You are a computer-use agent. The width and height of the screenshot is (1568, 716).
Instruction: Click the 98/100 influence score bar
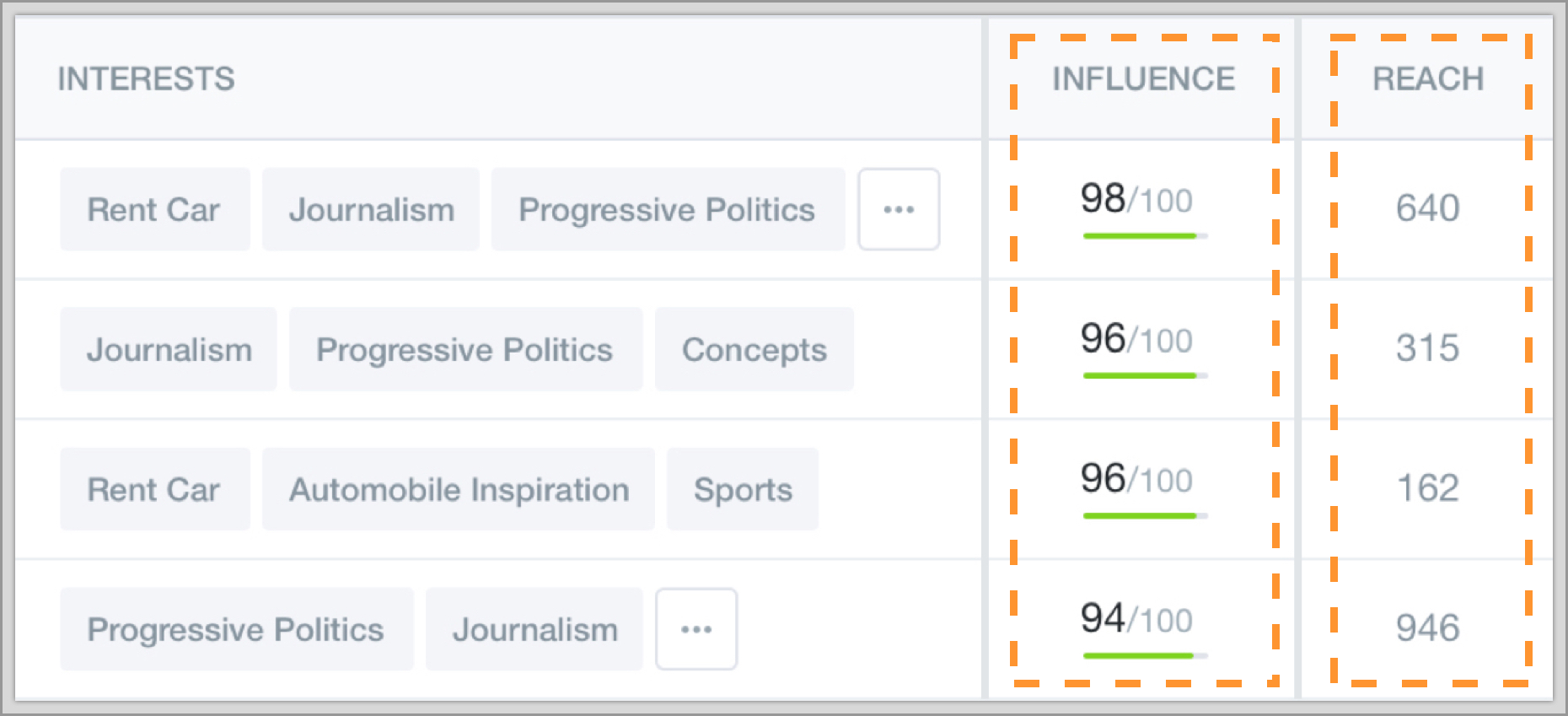point(1145,235)
